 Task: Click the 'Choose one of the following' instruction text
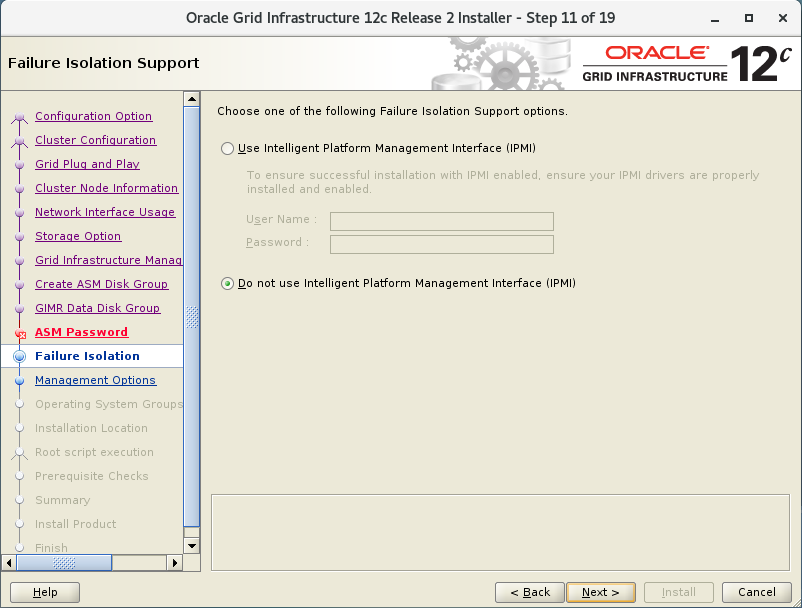coord(392,111)
